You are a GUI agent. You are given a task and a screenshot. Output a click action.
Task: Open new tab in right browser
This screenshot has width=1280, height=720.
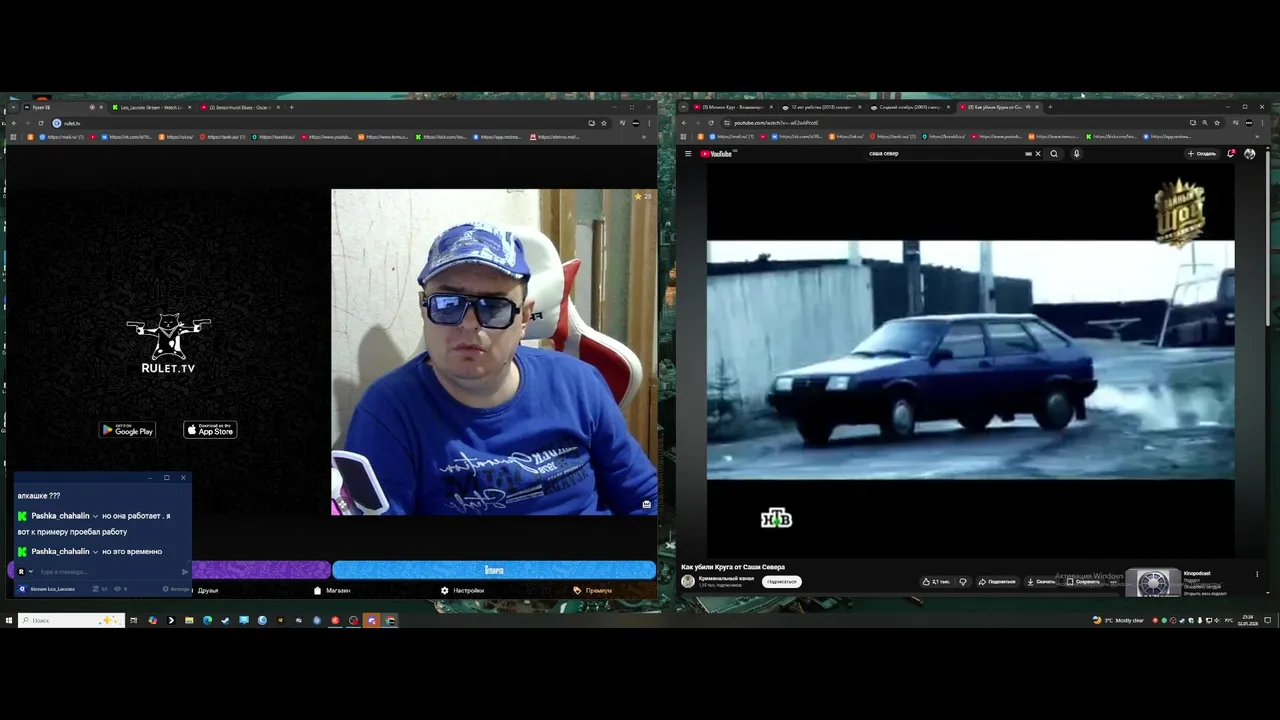[1050, 107]
